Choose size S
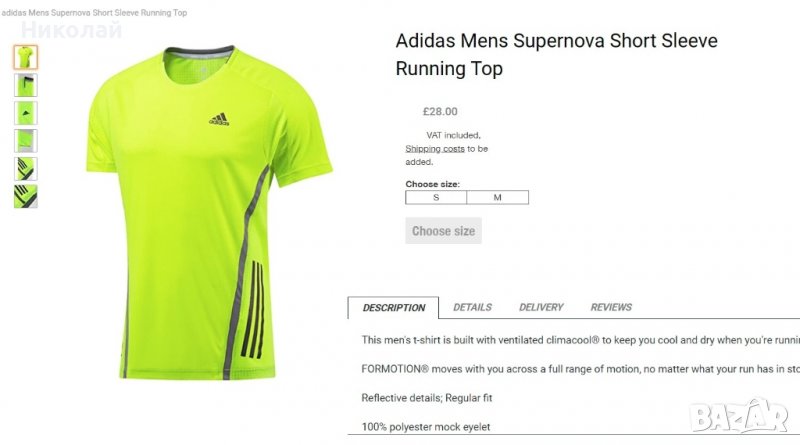This screenshot has height=445, width=800. pos(436,197)
